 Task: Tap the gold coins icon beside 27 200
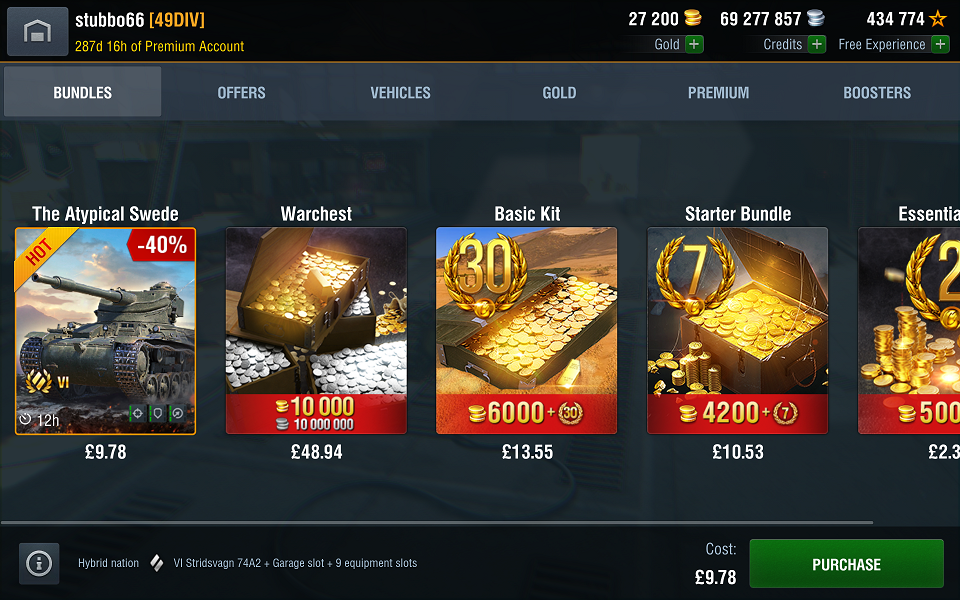click(692, 18)
